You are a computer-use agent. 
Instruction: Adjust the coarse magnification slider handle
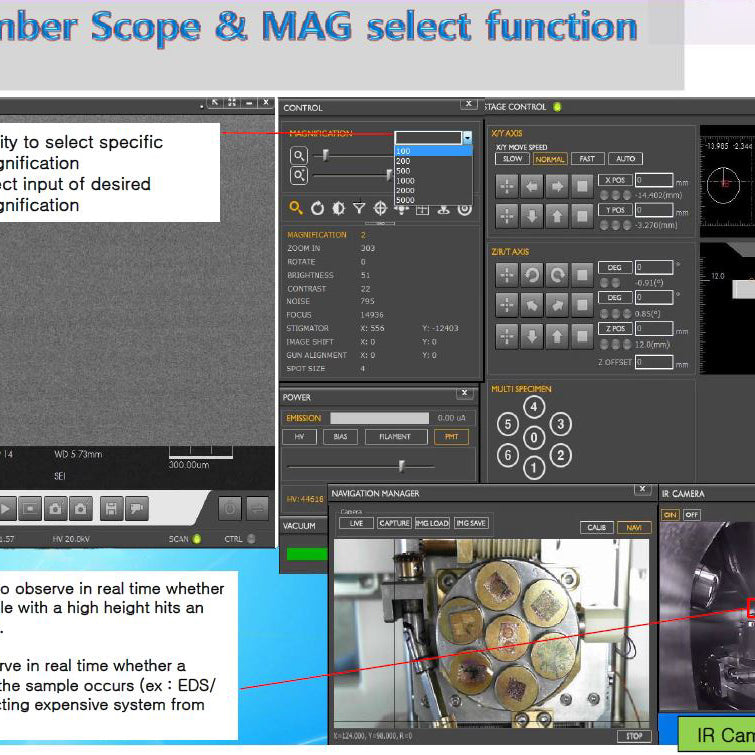(x=325, y=155)
